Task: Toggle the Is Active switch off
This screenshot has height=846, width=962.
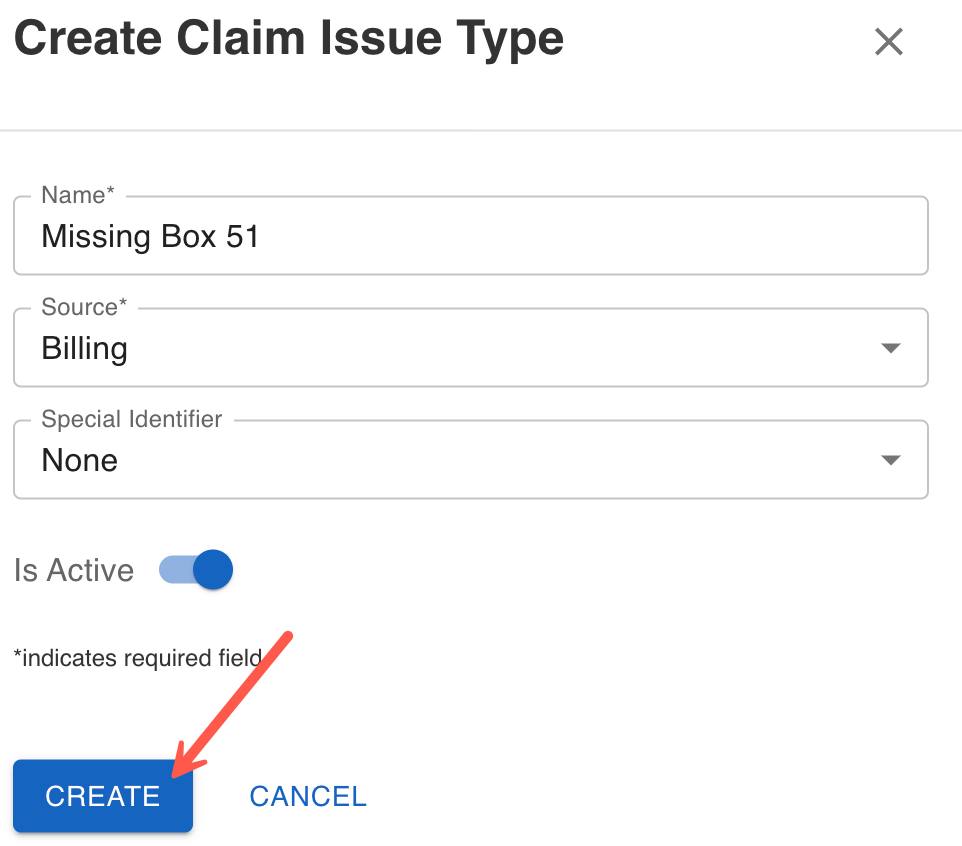Action: (211, 570)
